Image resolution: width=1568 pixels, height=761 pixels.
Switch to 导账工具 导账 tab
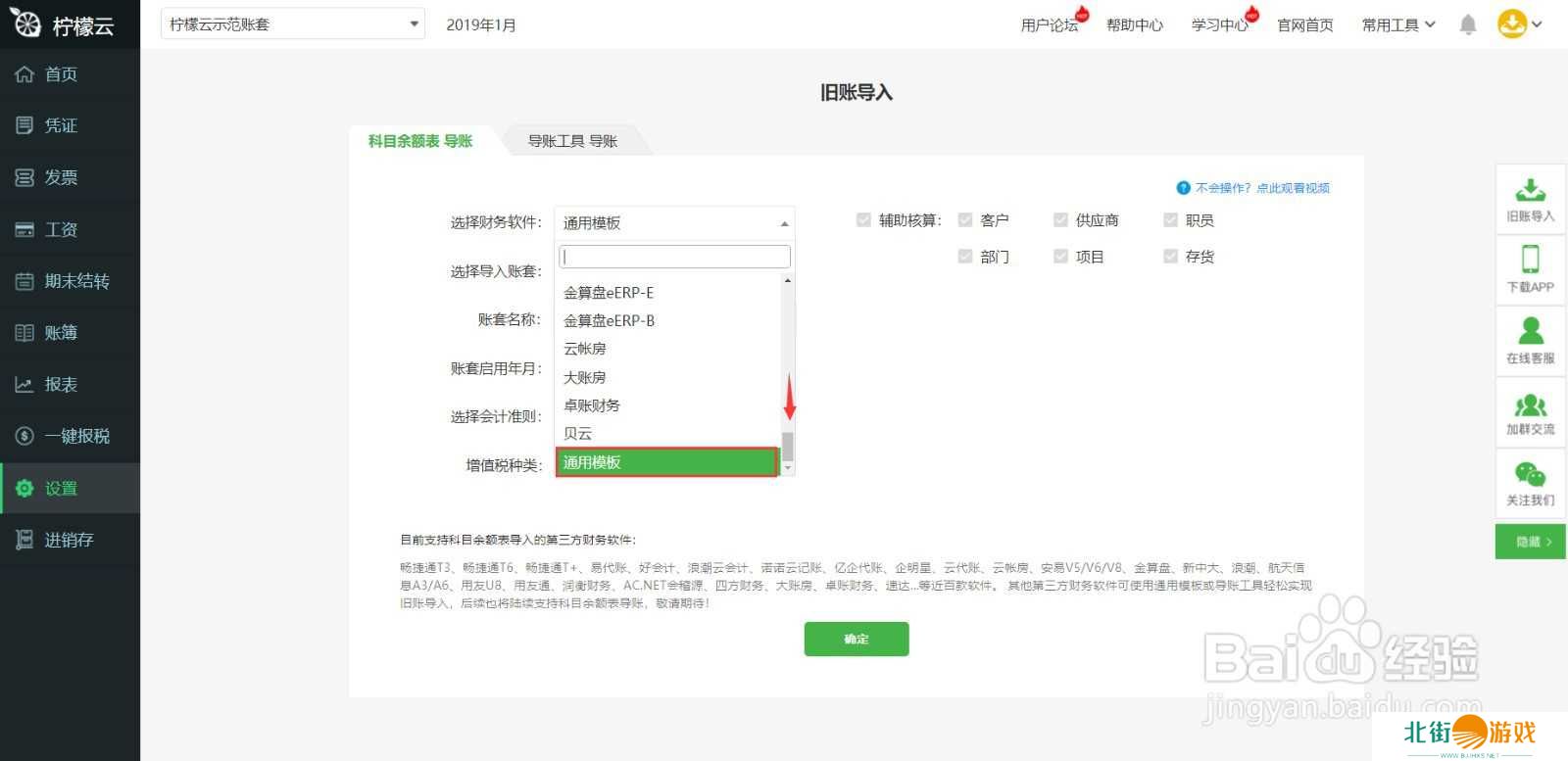572,141
